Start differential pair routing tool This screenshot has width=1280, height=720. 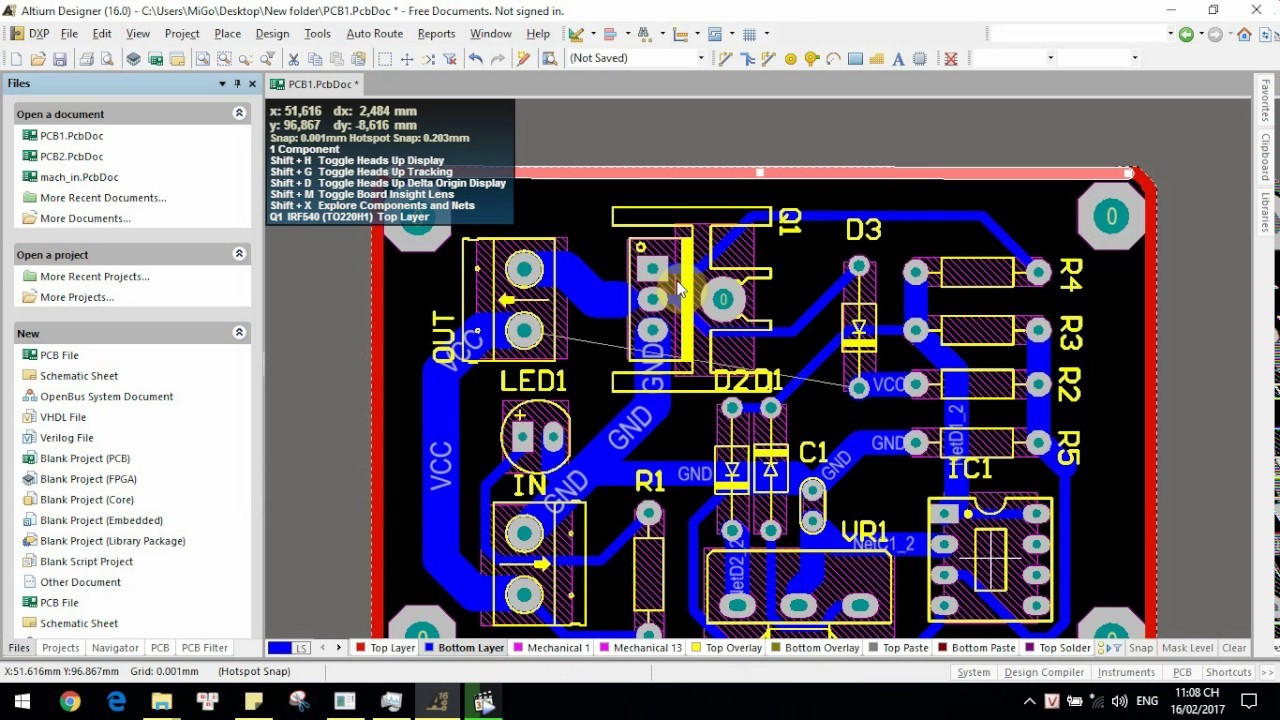click(x=769, y=59)
